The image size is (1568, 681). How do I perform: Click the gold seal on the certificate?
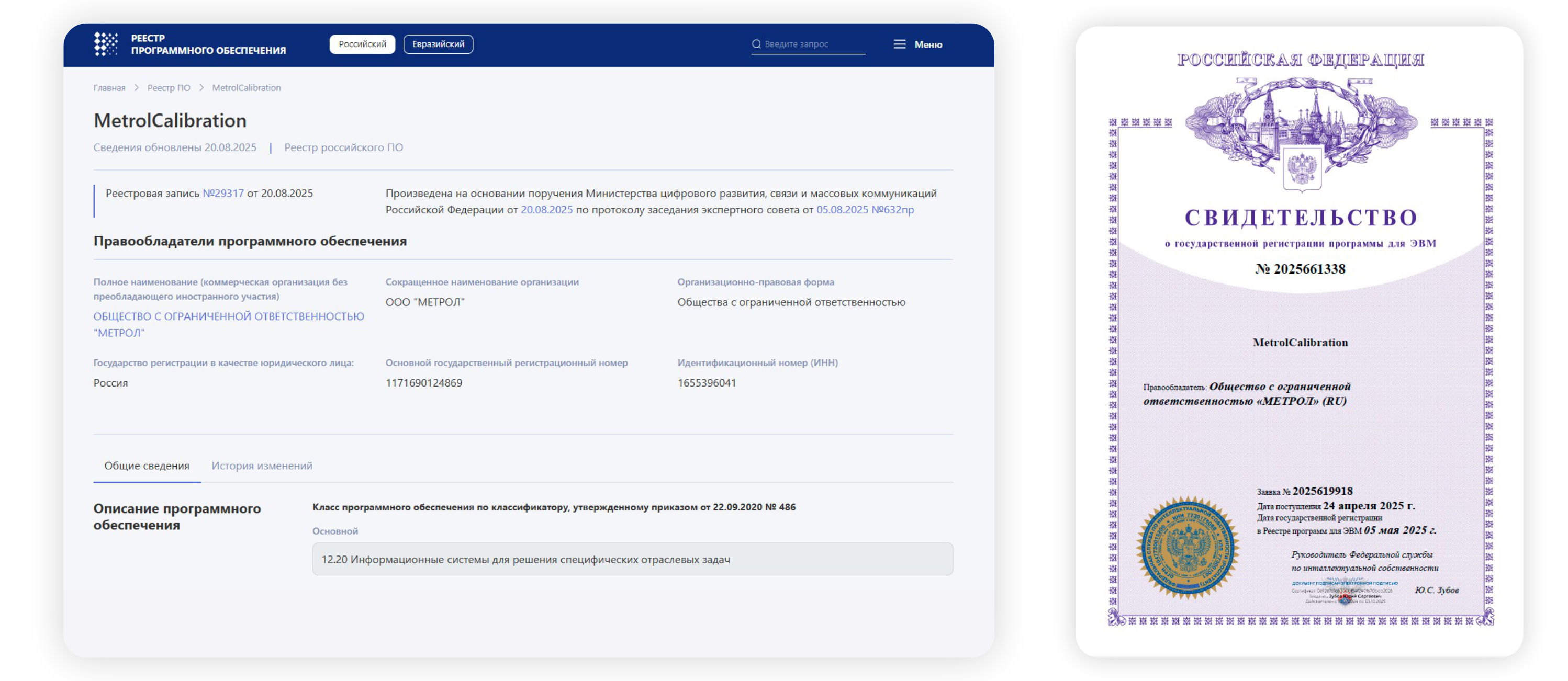pos(1188,548)
